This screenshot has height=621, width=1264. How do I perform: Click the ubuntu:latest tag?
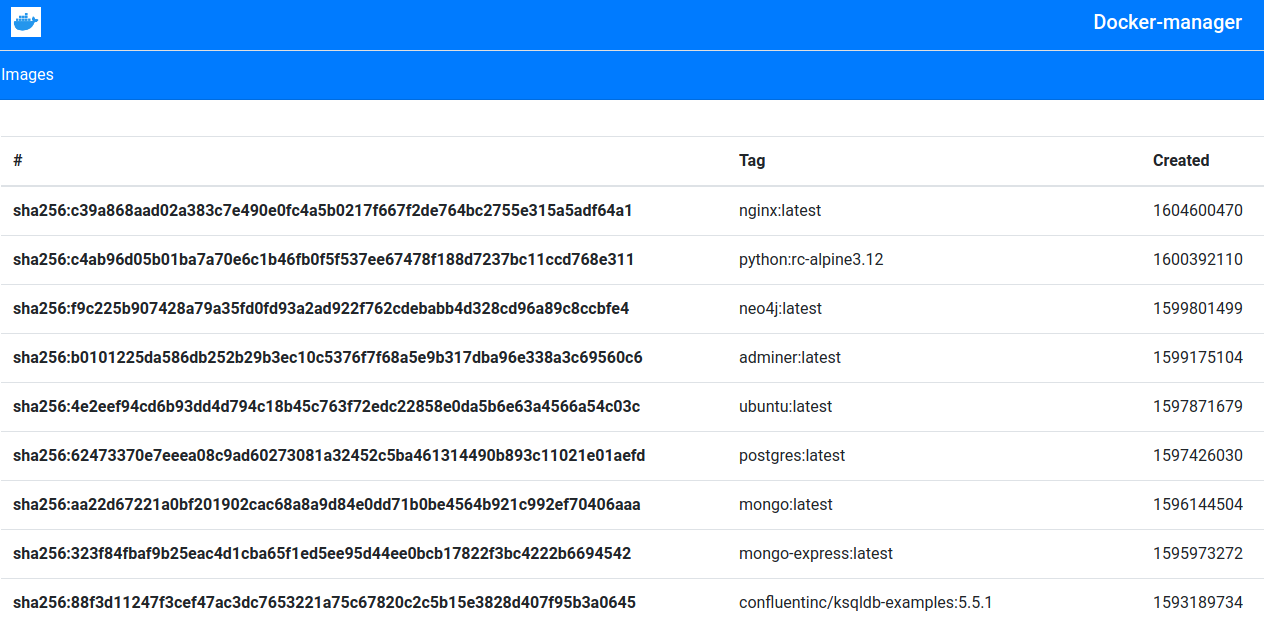coord(785,406)
